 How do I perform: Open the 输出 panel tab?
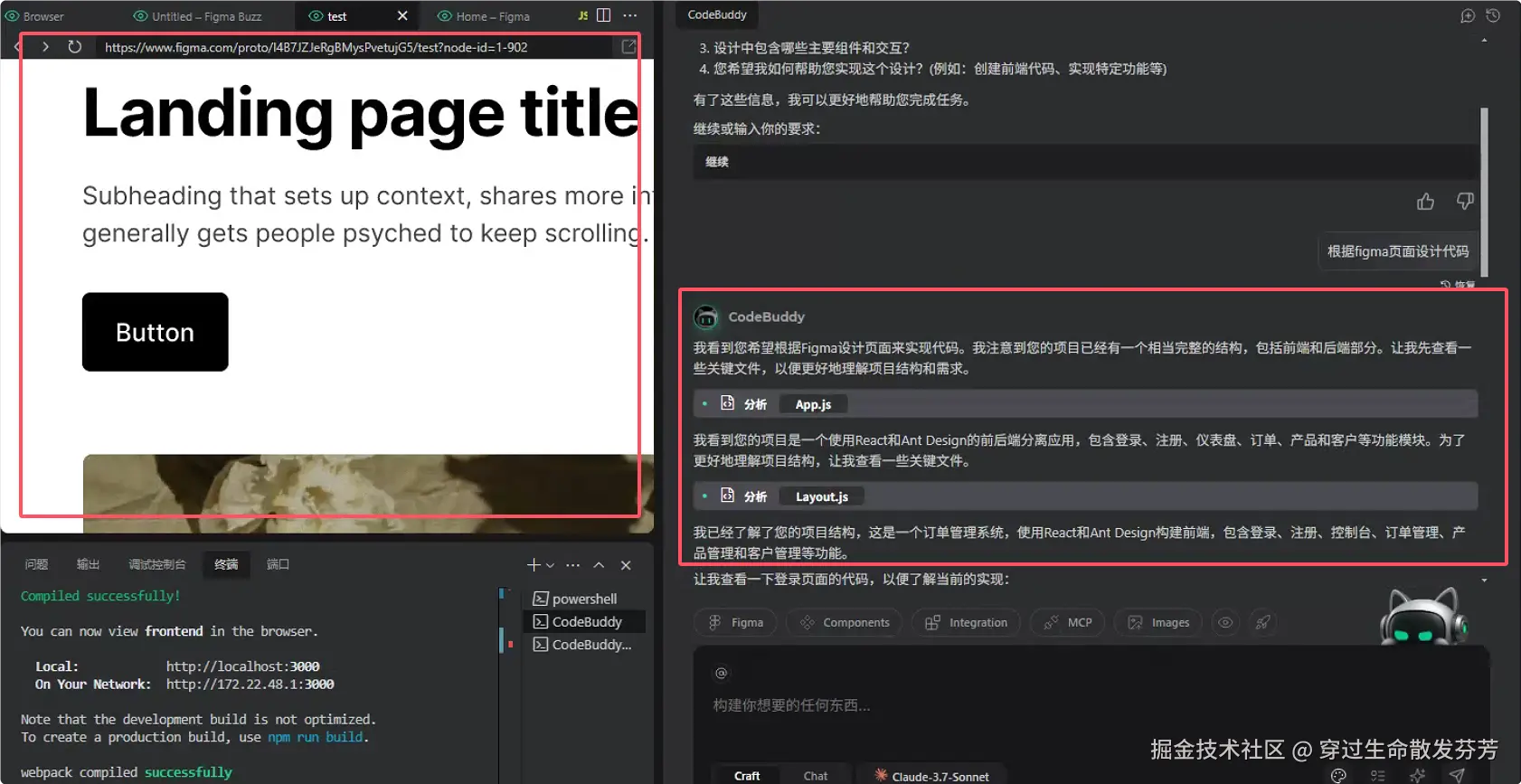pos(88,564)
